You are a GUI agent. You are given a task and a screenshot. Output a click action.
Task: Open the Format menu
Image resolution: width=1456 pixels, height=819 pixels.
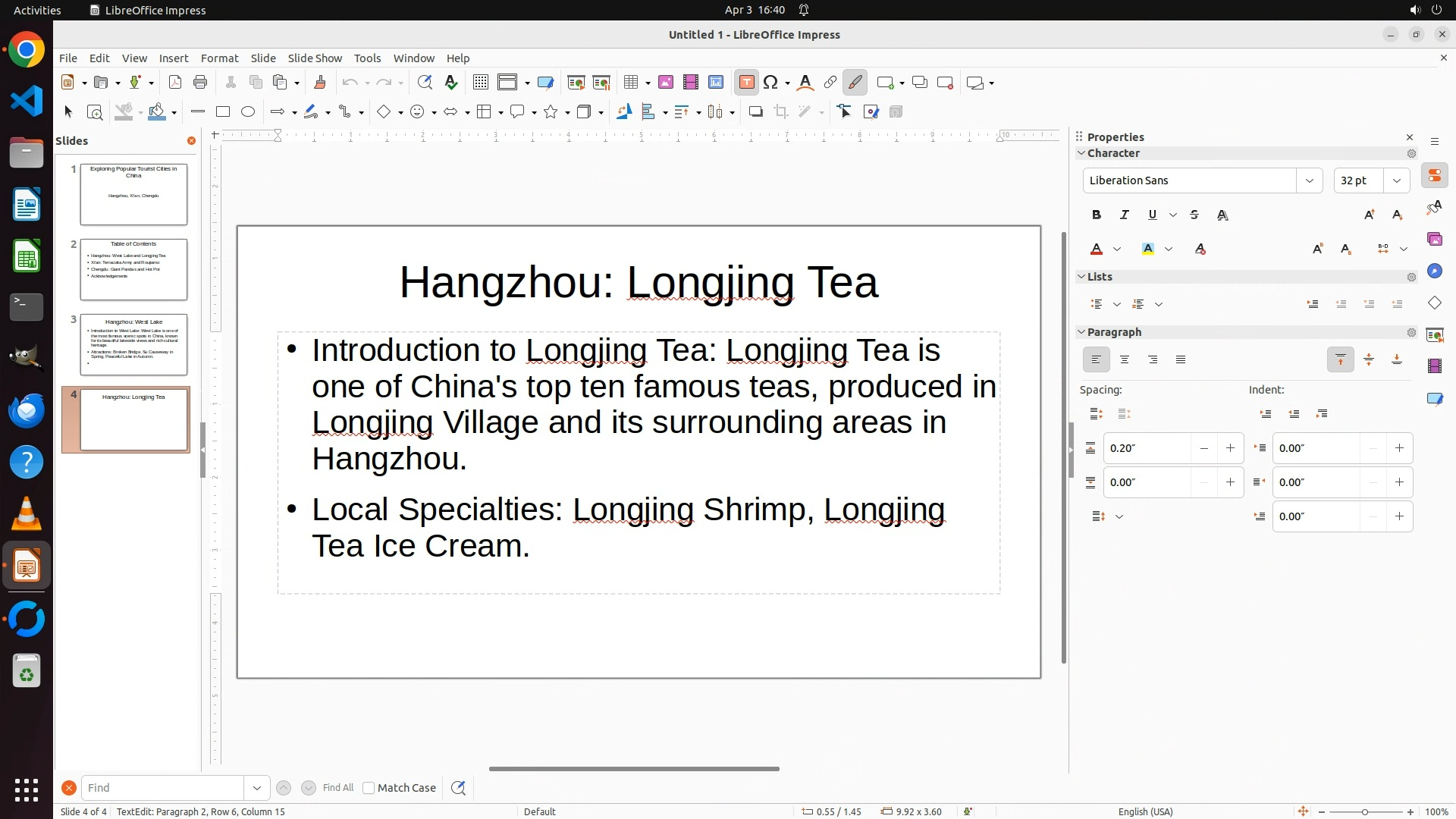(219, 58)
